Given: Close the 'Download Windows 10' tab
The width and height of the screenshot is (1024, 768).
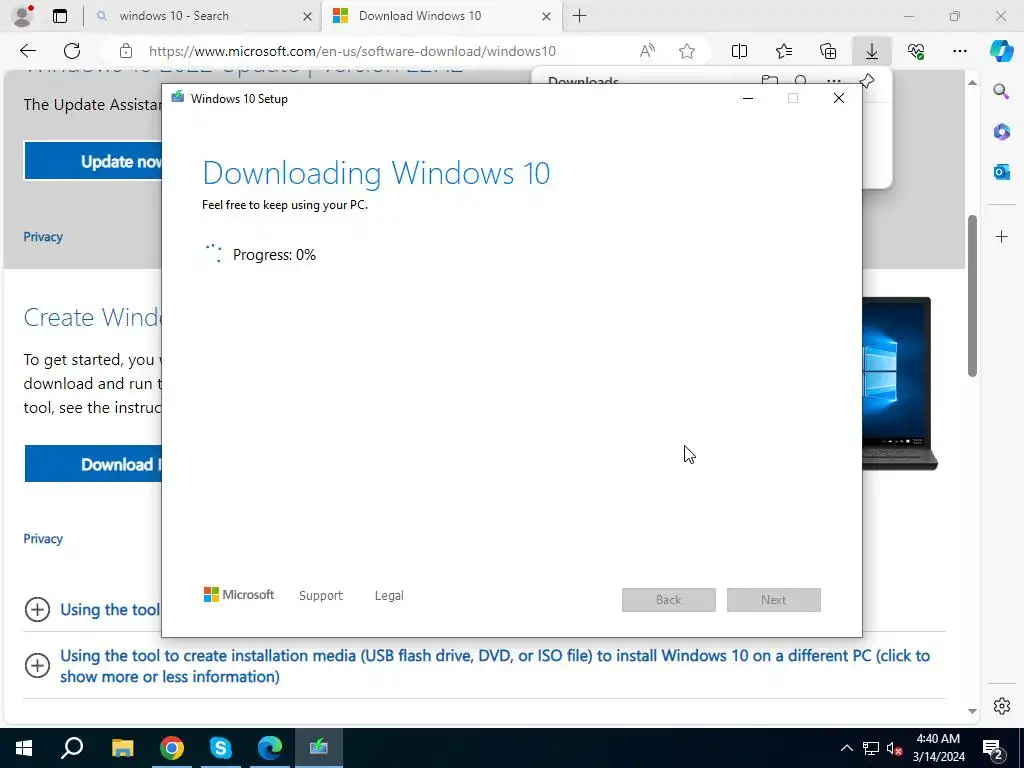Looking at the screenshot, I should [546, 16].
